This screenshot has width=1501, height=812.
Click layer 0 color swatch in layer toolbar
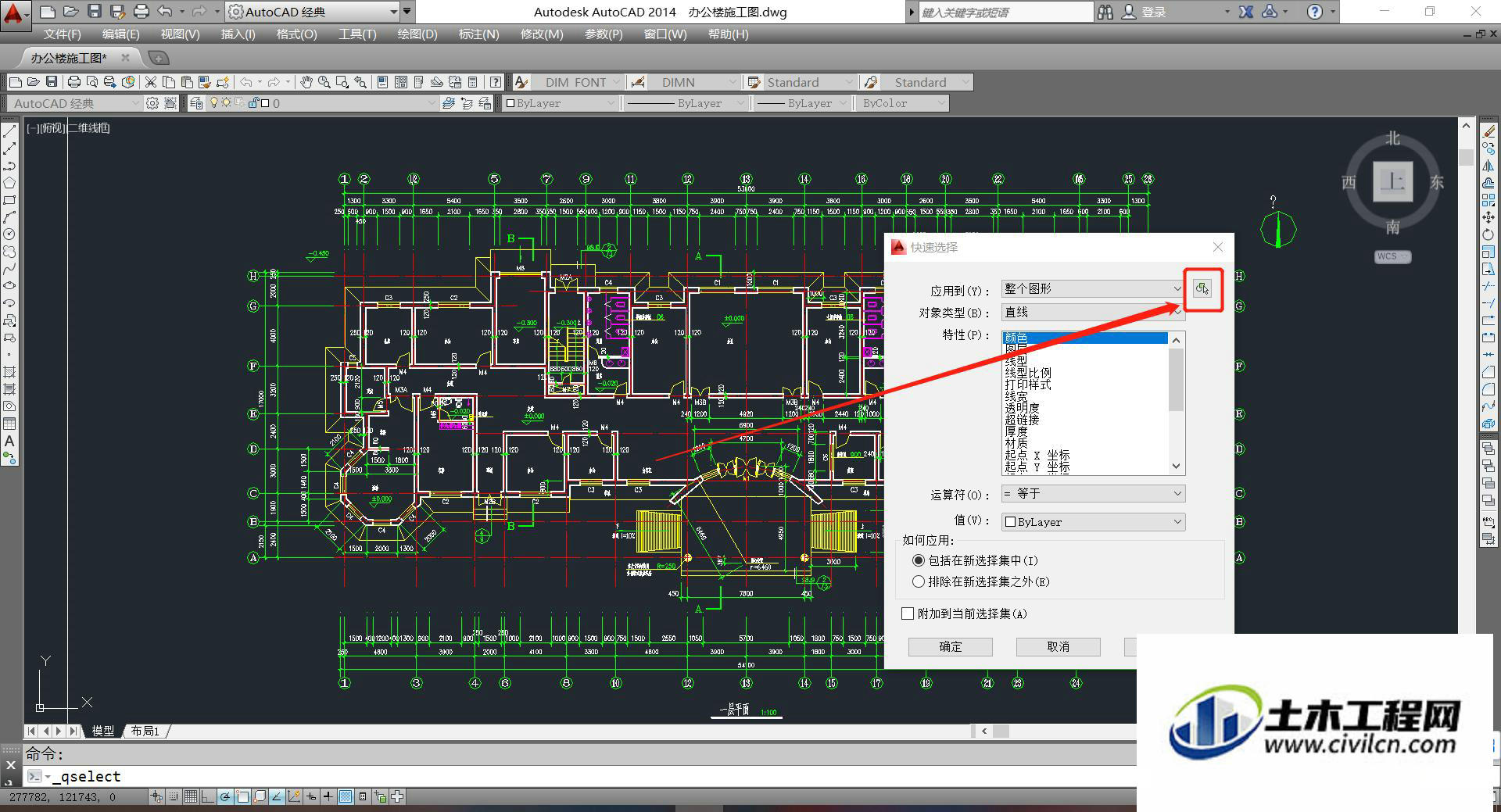(x=265, y=103)
